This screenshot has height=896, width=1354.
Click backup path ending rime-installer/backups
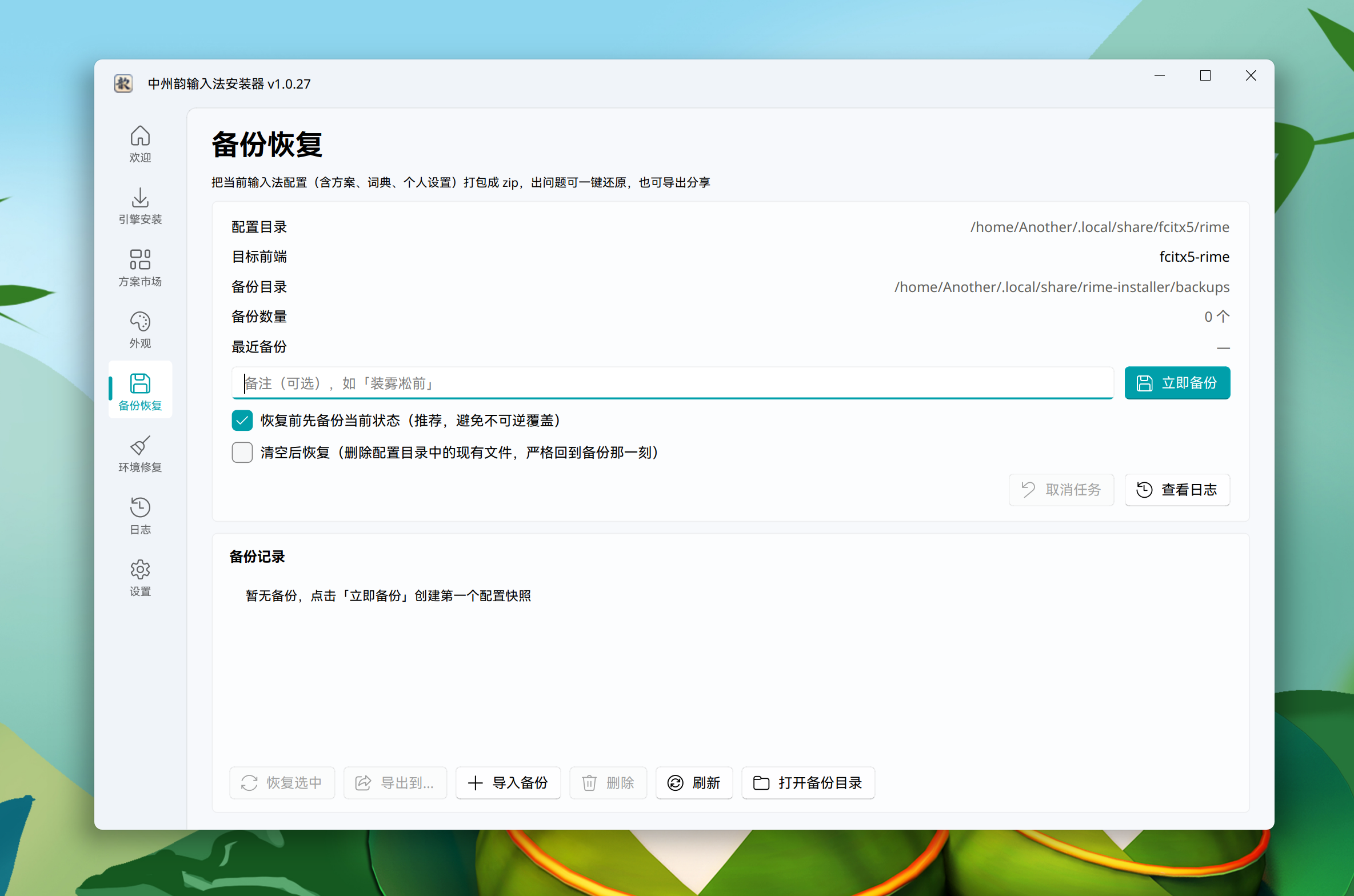click(x=1061, y=287)
